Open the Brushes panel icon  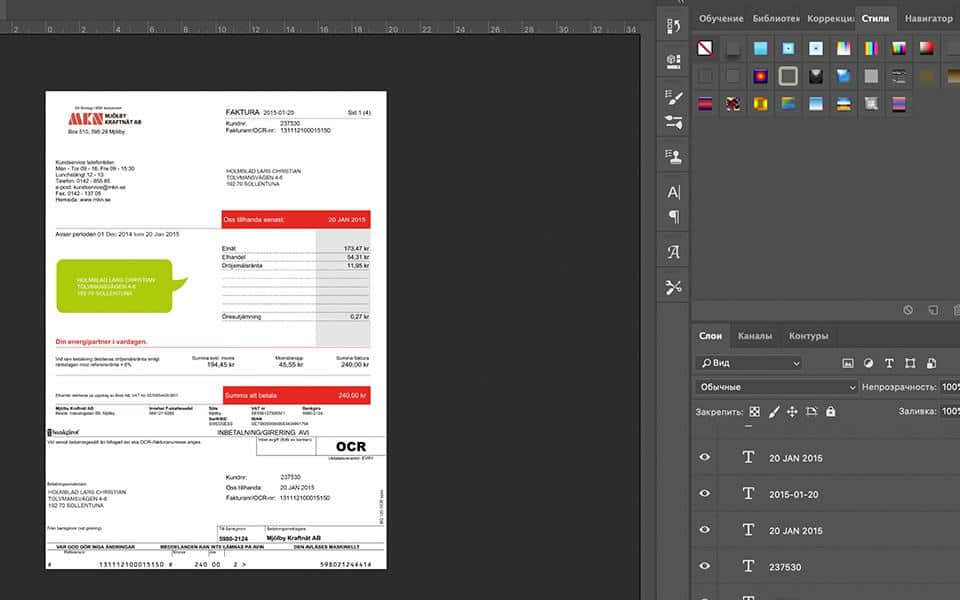[673, 122]
